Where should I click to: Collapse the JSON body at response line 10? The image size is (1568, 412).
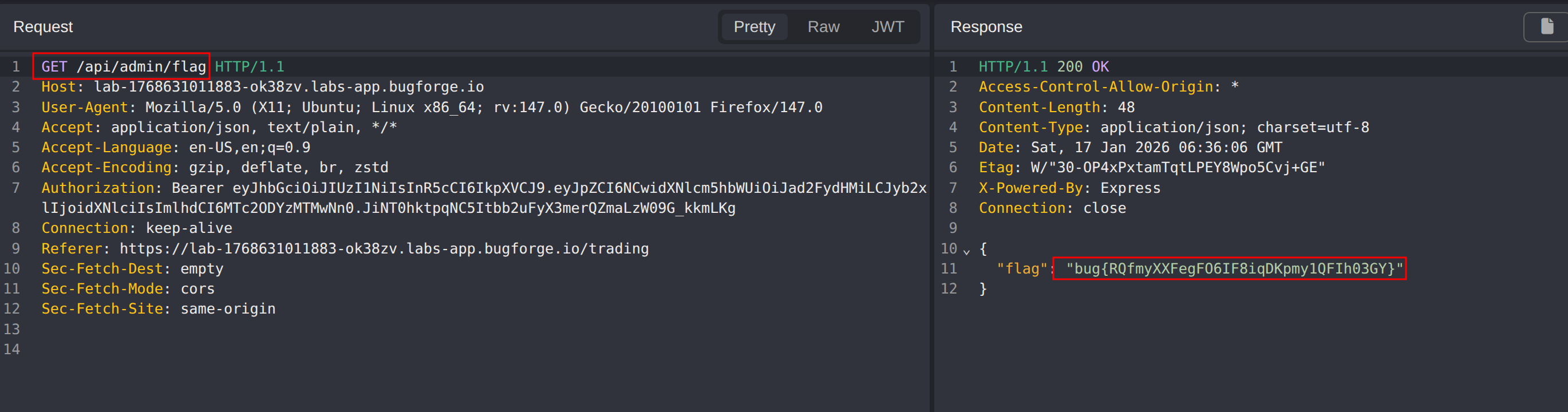pos(966,250)
